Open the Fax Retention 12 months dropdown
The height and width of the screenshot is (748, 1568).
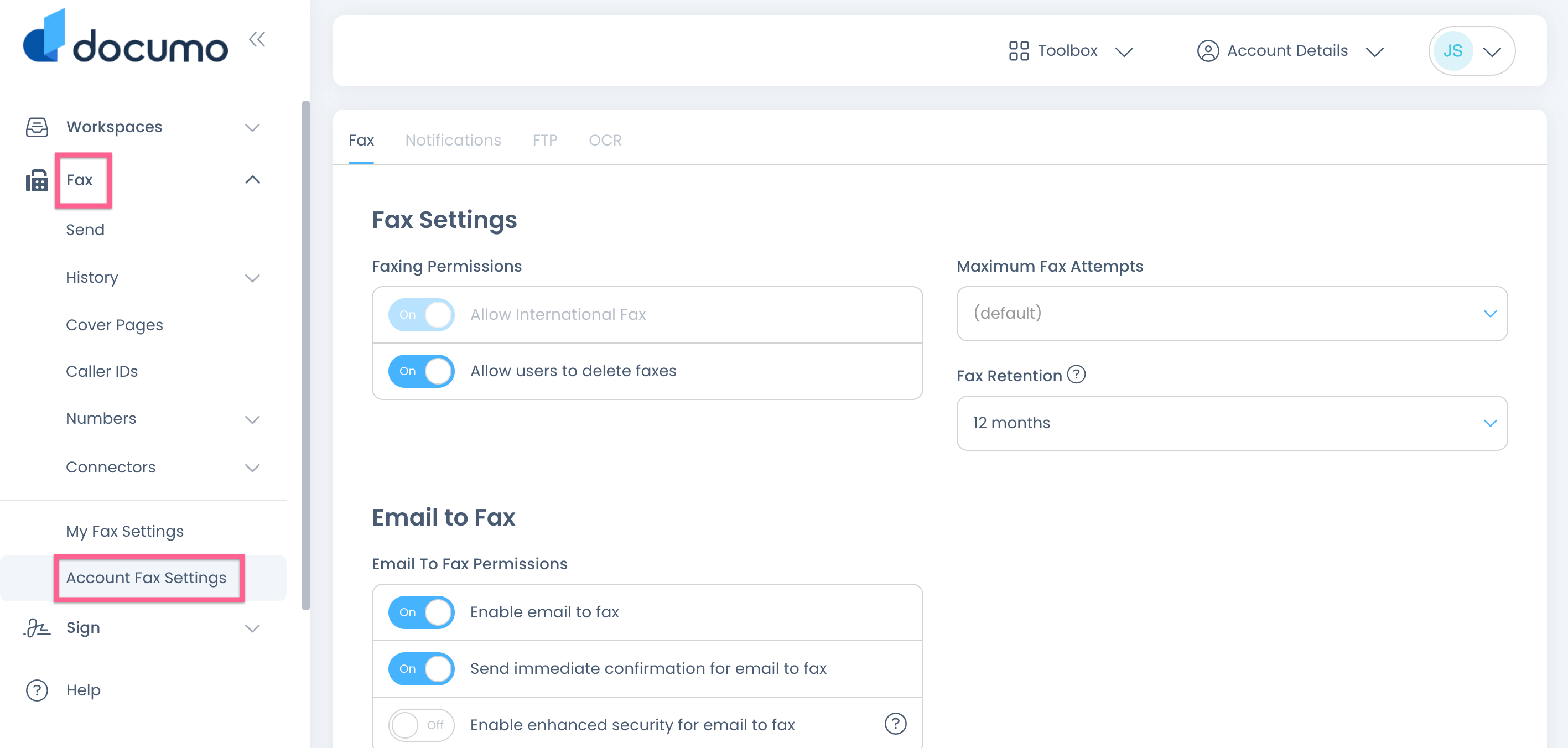tap(1232, 424)
